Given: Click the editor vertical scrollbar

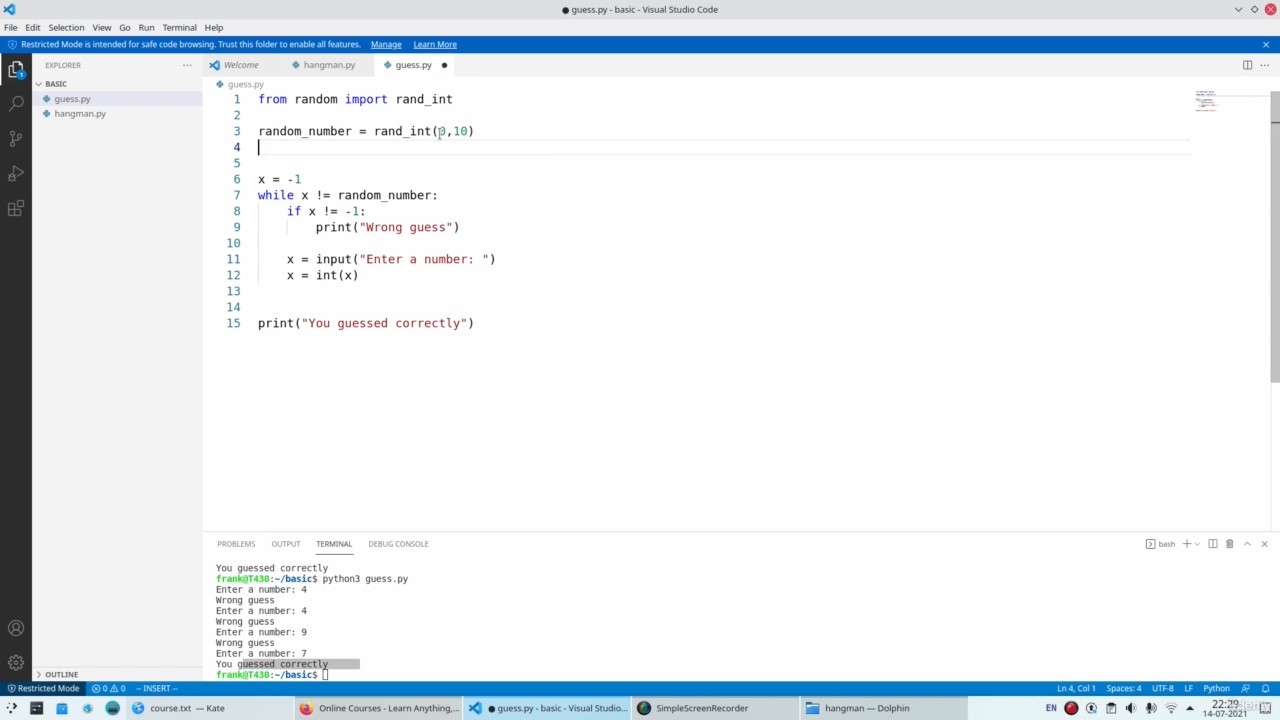Looking at the screenshot, I should (x=1275, y=236).
